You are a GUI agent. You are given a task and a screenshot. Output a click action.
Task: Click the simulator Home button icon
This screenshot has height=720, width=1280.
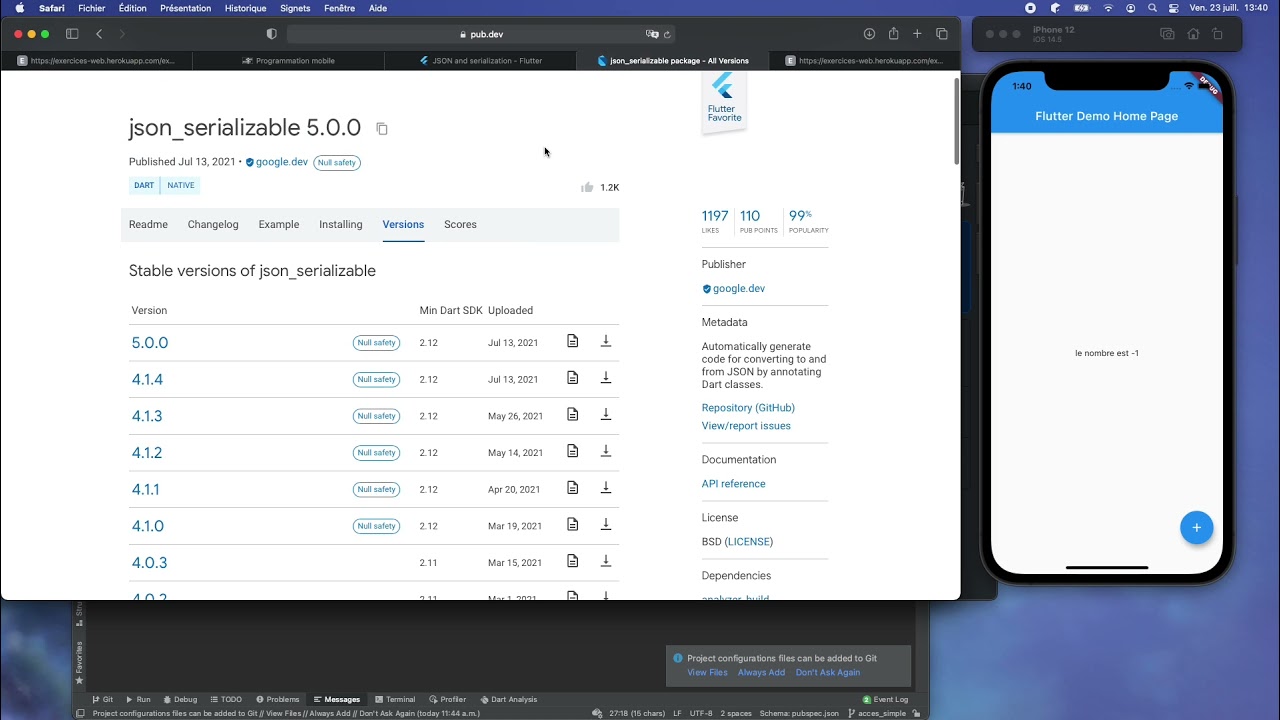pos(1193,34)
